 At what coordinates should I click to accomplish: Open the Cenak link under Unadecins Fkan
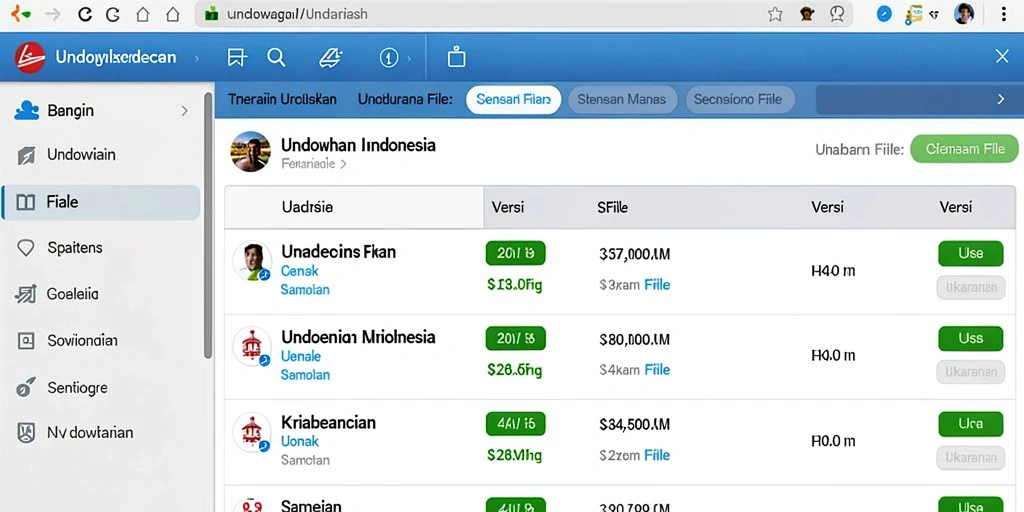(300, 271)
